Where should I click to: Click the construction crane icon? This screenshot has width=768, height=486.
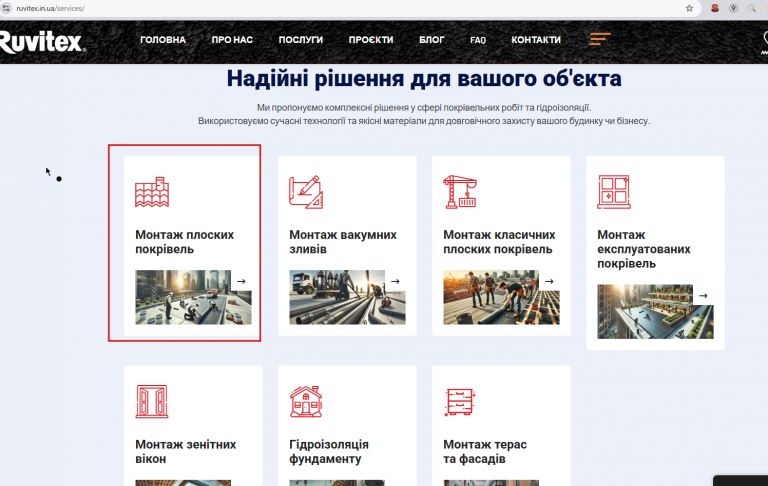(x=460, y=192)
